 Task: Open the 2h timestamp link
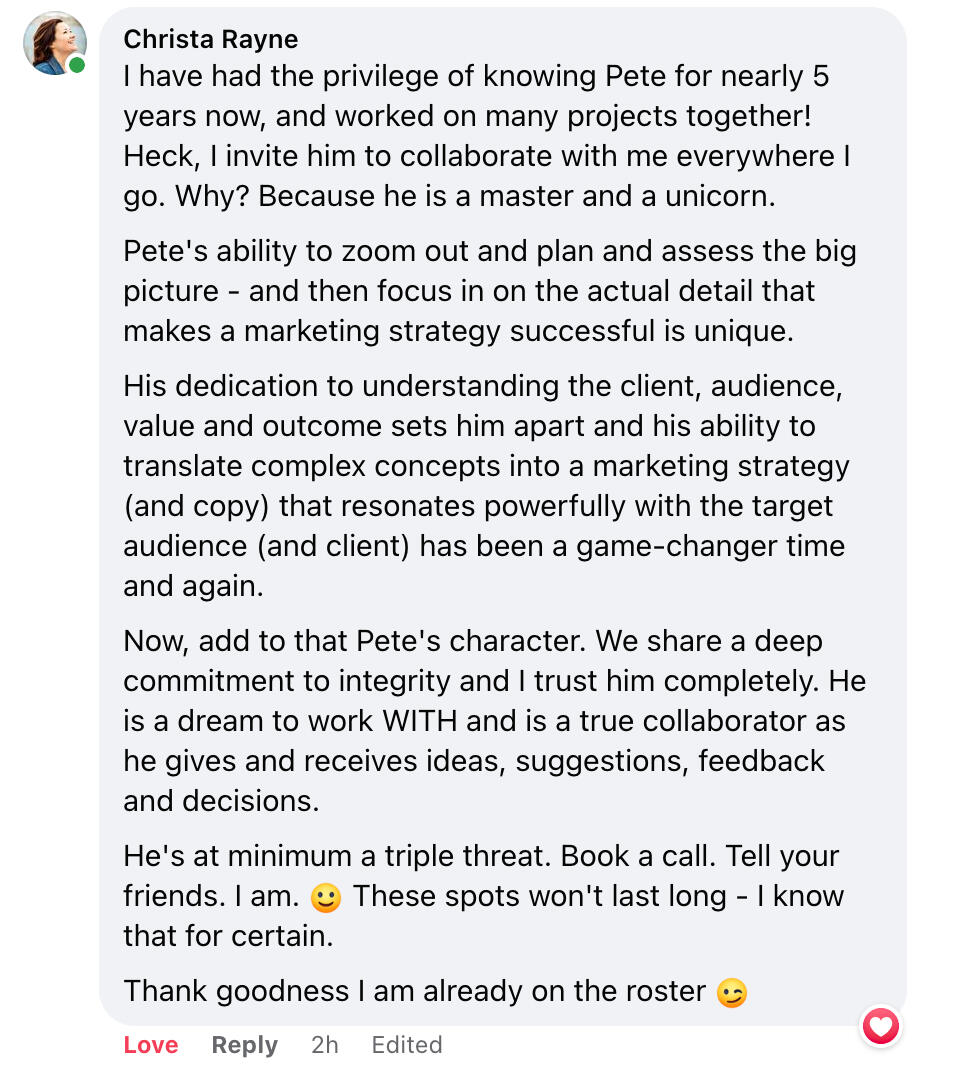click(x=324, y=1045)
